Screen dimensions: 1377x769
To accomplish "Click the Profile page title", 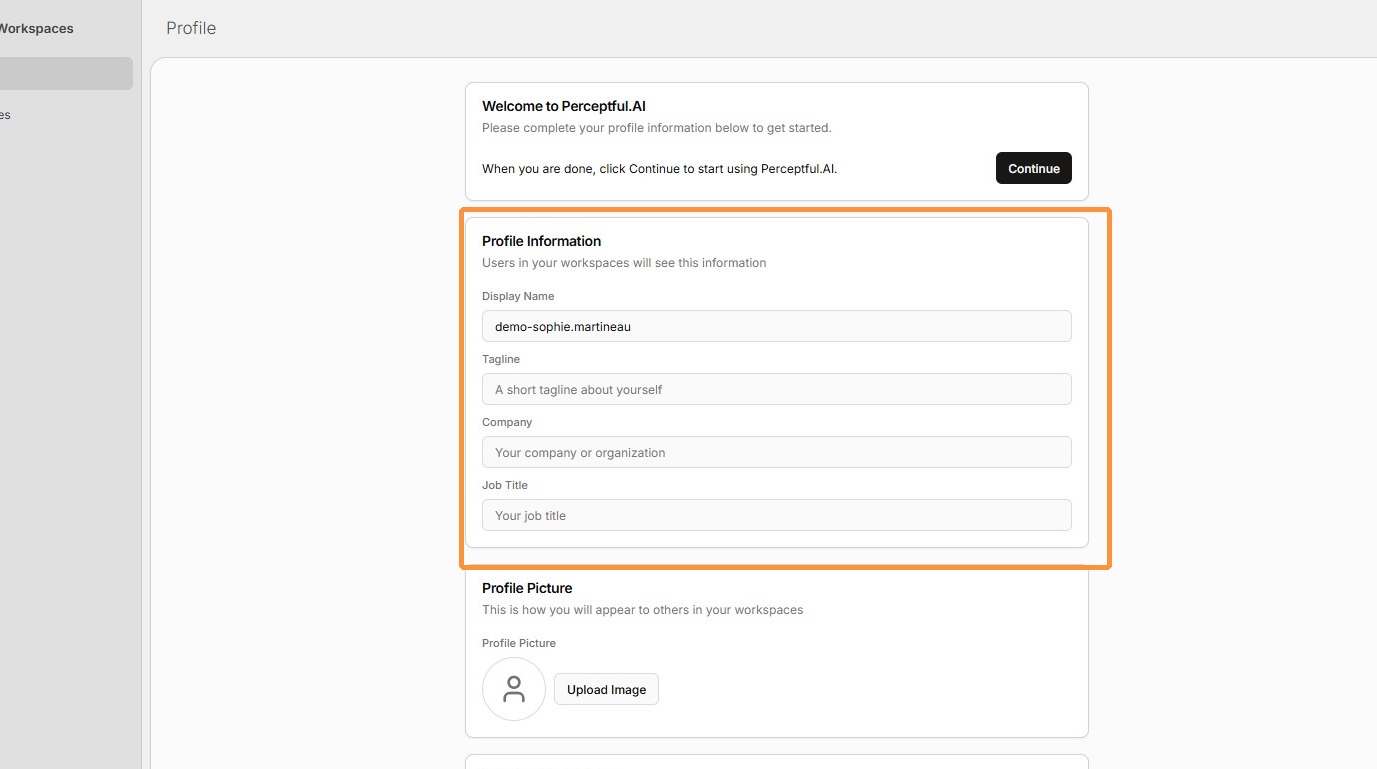I will pyautogui.click(x=191, y=28).
